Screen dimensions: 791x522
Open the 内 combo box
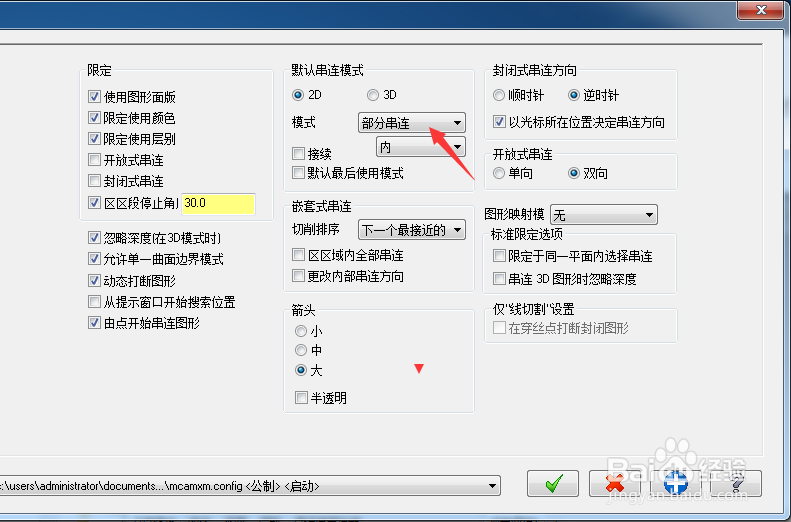[x=421, y=147]
